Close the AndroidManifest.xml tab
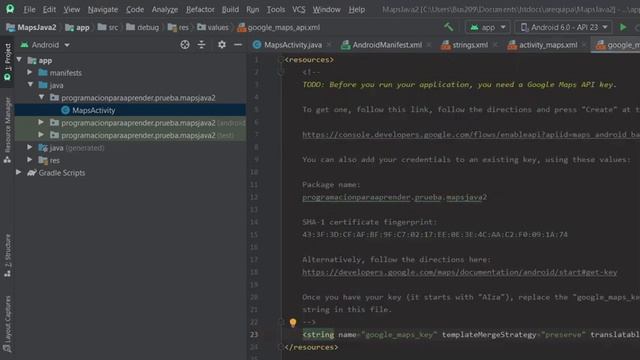 pos(429,45)
